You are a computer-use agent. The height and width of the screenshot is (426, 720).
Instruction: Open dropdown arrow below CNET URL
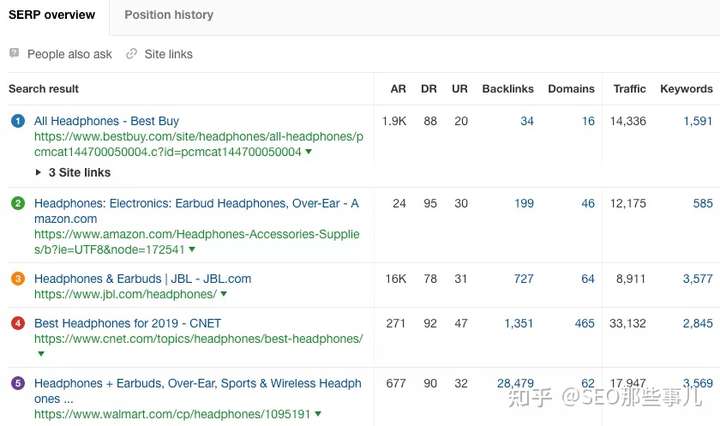[x=41, y=353]
